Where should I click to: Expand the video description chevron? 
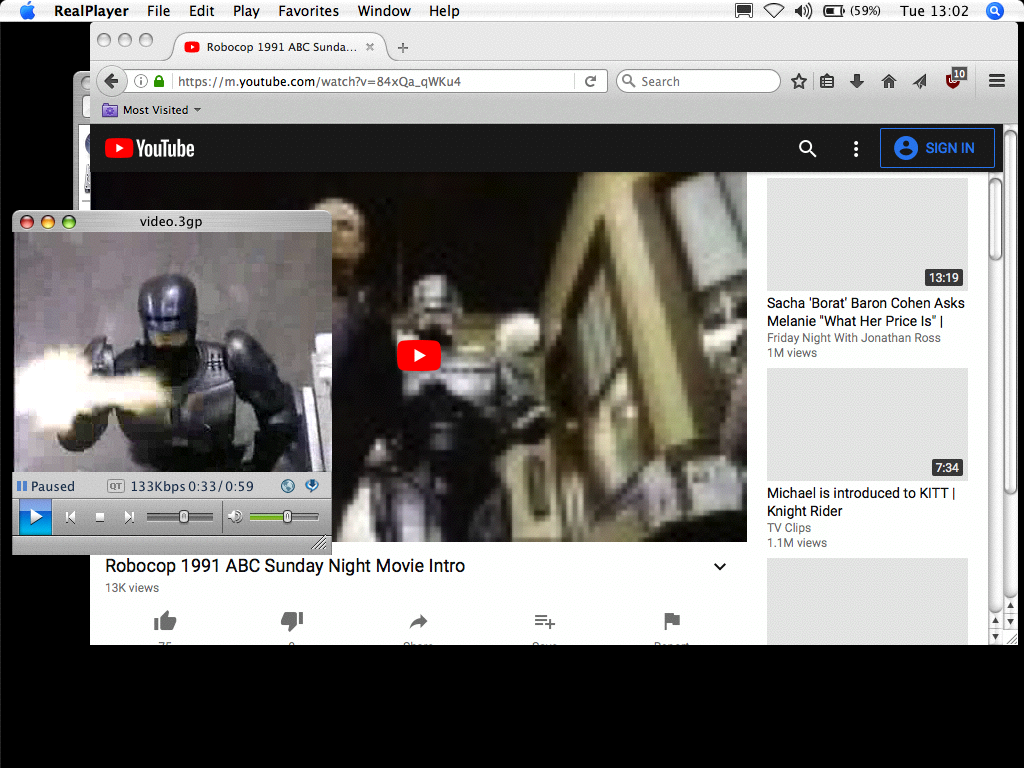720,566
